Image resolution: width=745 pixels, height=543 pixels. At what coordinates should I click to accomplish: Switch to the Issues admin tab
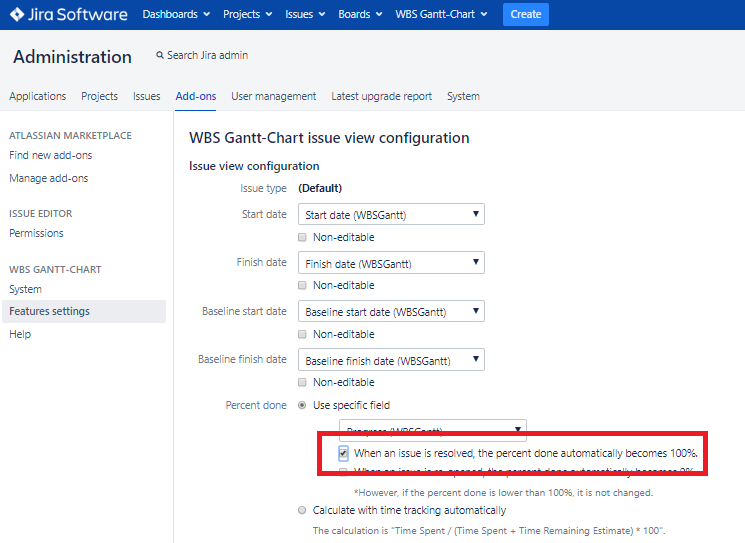pos(146,96)
